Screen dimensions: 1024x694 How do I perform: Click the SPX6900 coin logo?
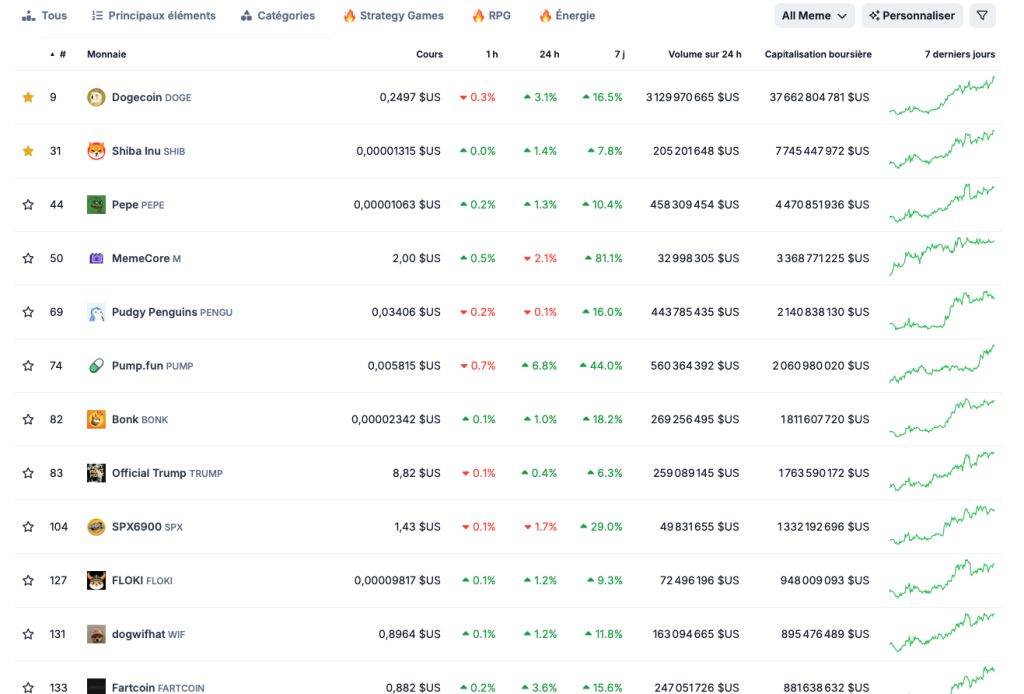pyautogui.click(x=96, y=527)
